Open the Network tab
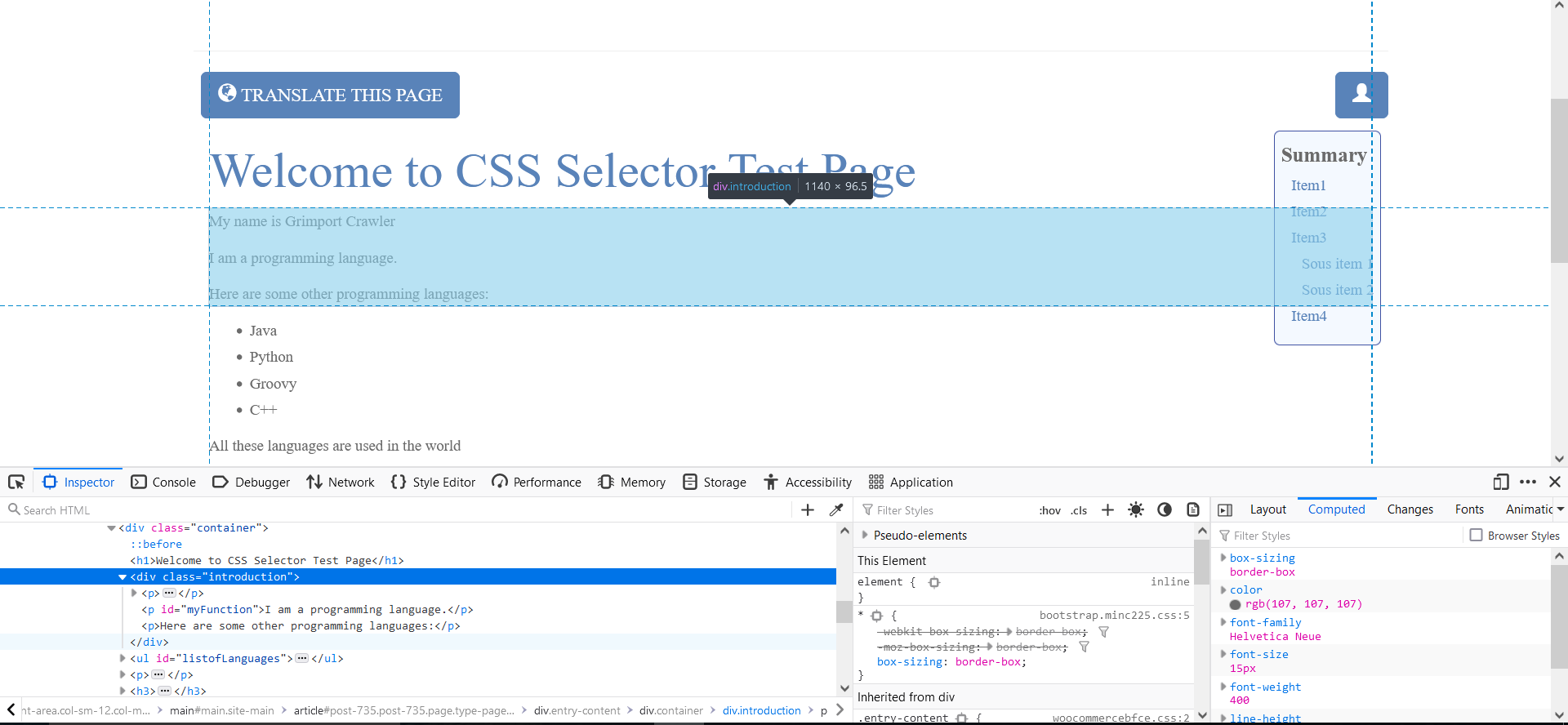Viewport: 1568px width, 725px height. pos(340,482)
